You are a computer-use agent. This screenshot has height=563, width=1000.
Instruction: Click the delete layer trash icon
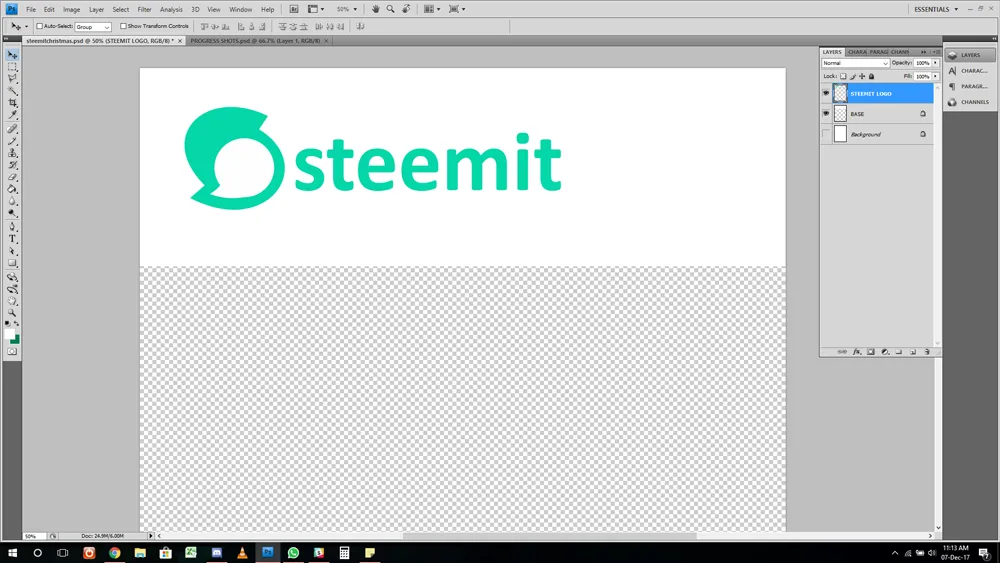coord(927,352)
